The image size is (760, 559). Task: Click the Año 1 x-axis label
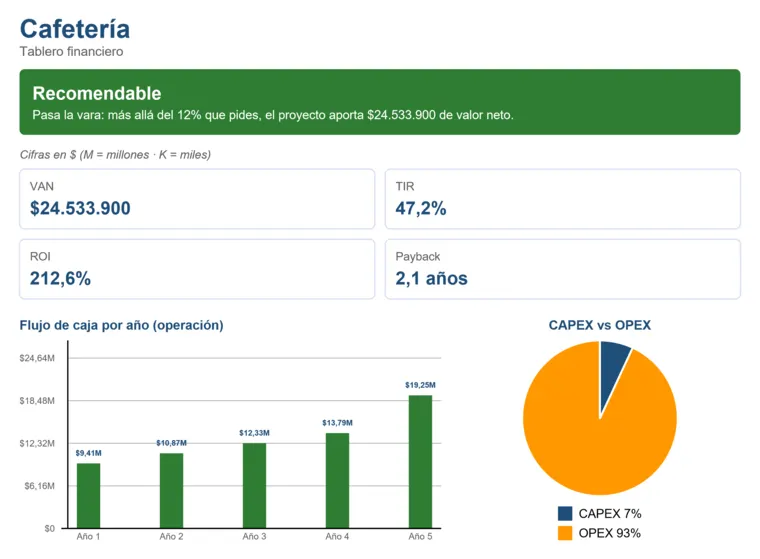pyautogui.click(x=88, y=536)
